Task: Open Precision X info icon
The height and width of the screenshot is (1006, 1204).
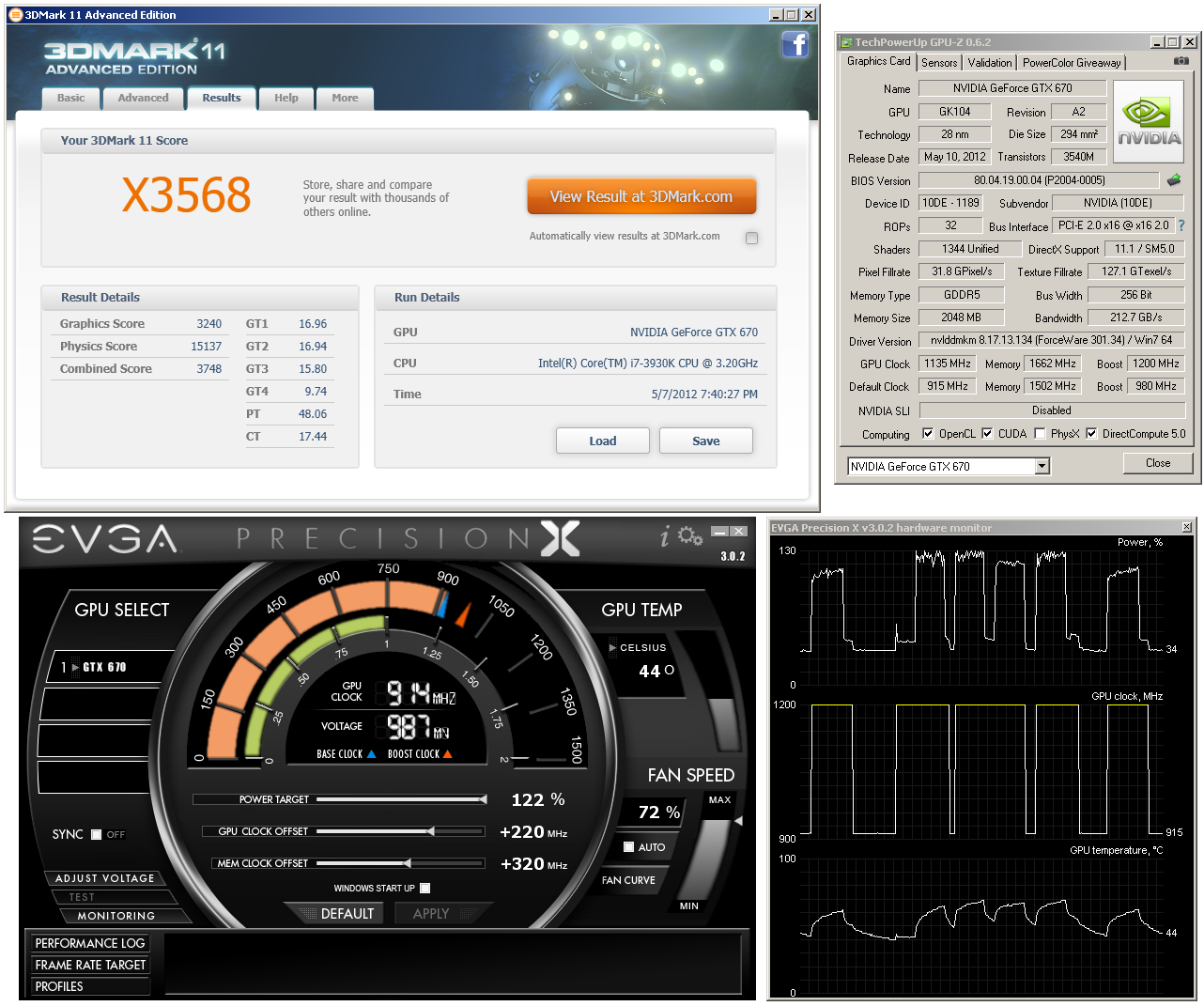Action: pos(665,536)
